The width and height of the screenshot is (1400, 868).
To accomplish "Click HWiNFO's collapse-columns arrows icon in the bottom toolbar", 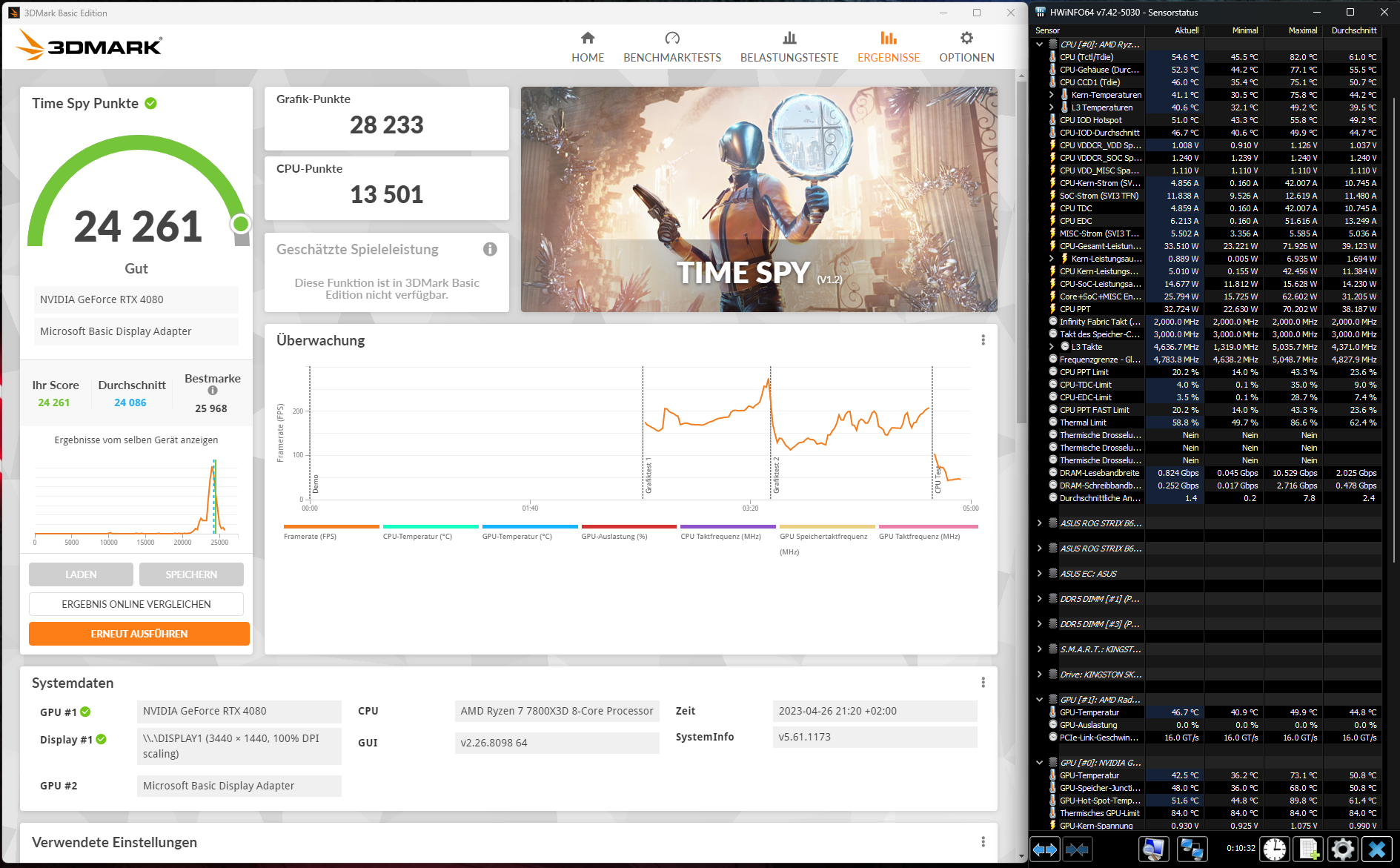I will coord(1077,849).
